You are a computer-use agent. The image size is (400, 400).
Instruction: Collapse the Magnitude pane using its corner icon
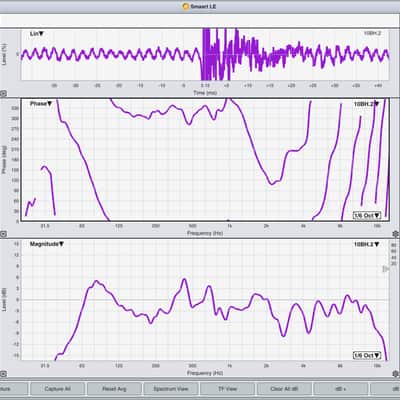[3, 374]
